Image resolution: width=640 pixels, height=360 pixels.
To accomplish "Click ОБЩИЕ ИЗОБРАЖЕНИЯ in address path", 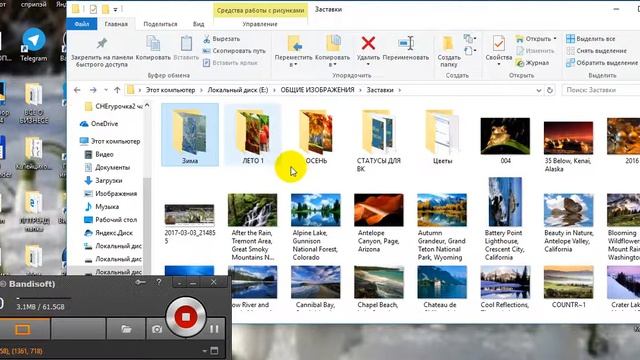I will pyautogui.click(x=317, y=90).
